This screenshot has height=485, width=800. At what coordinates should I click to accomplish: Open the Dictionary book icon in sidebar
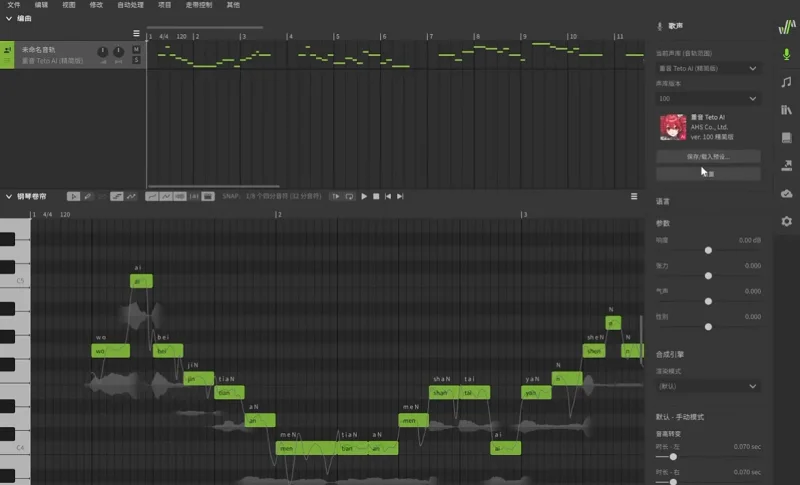point(786,138)
